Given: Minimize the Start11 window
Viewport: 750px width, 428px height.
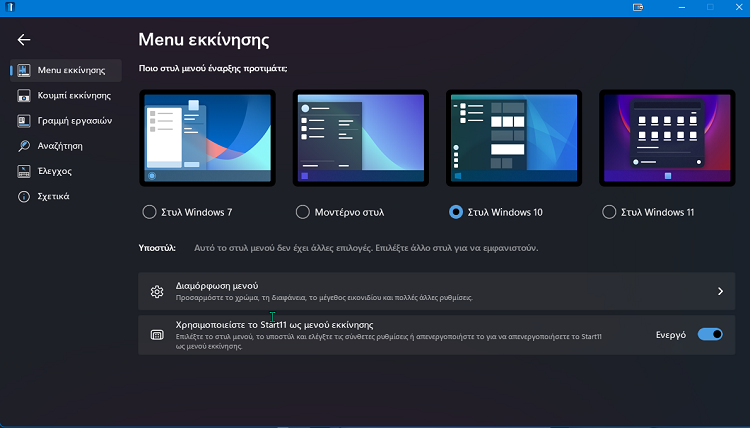Looking at the screenshot, I should [682, 7].
